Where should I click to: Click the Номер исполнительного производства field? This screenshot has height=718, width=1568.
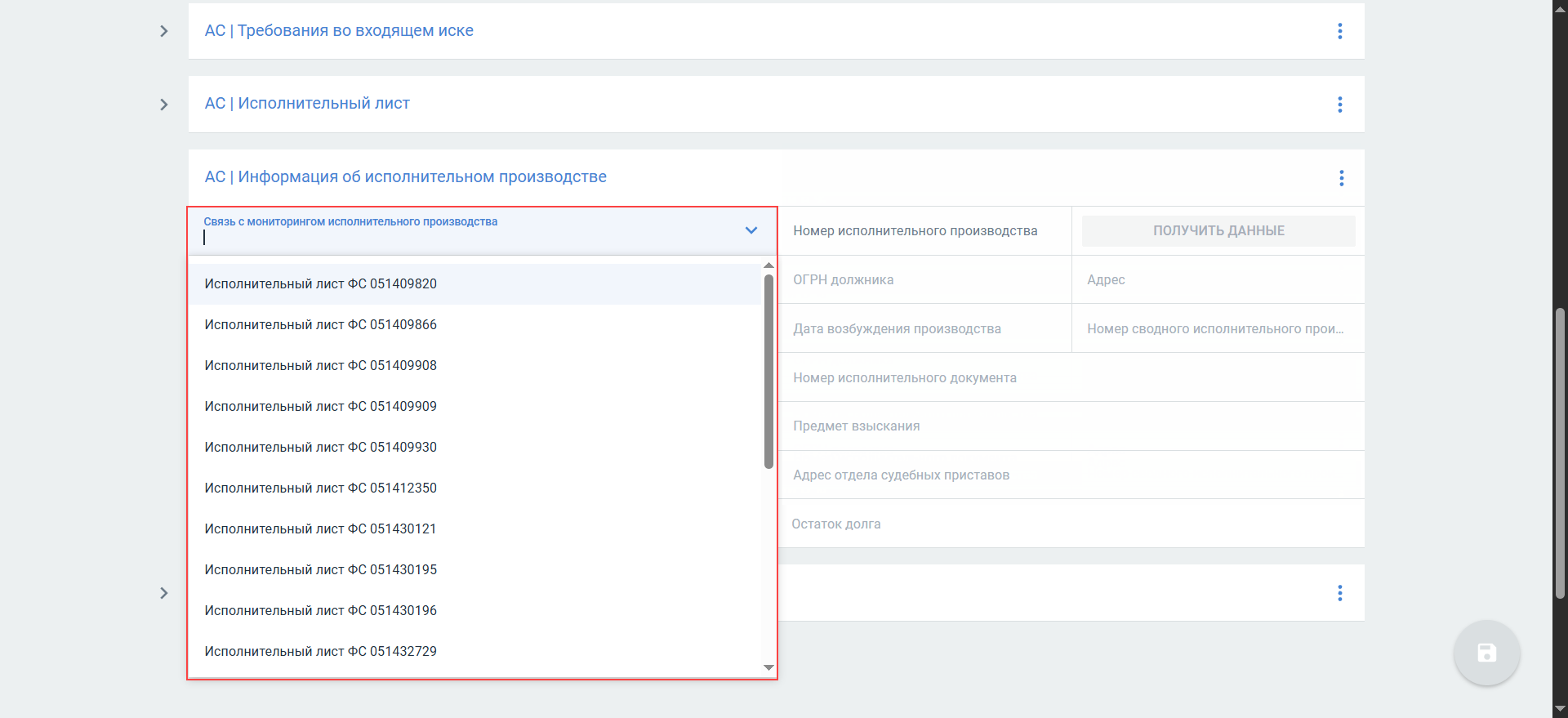pos(923,231)
